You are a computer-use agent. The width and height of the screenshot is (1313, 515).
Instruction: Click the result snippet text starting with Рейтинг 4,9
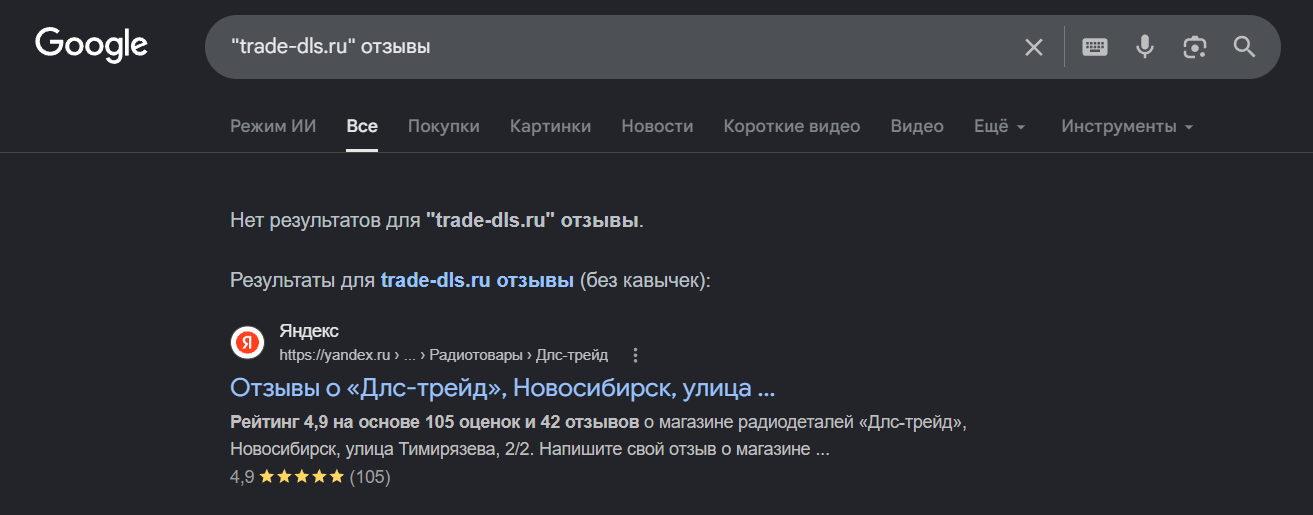point(598,436)
